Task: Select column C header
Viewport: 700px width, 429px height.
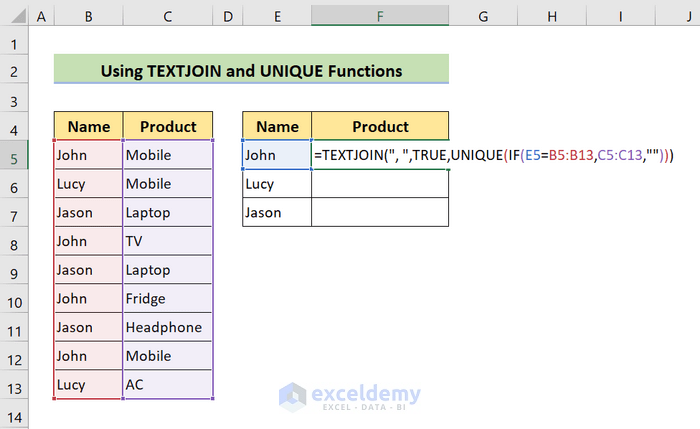Action: [167, 17]
